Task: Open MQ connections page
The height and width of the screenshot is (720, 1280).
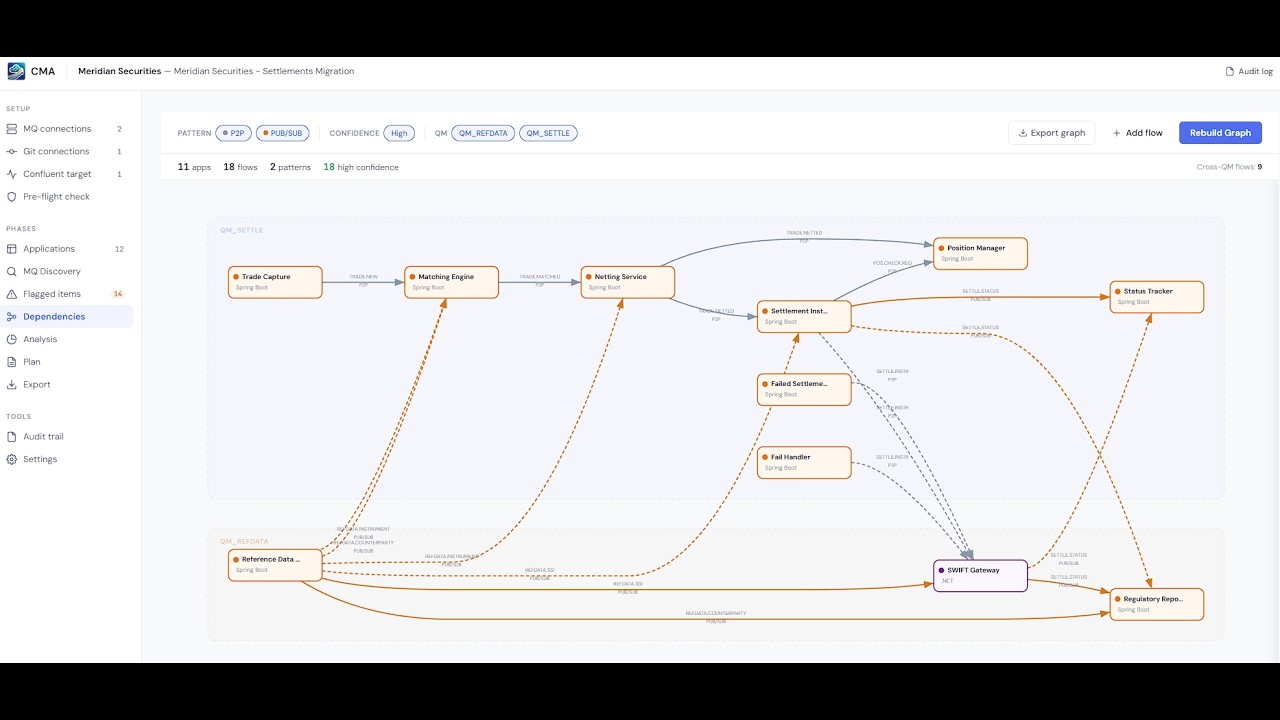Action: (66, 129)
